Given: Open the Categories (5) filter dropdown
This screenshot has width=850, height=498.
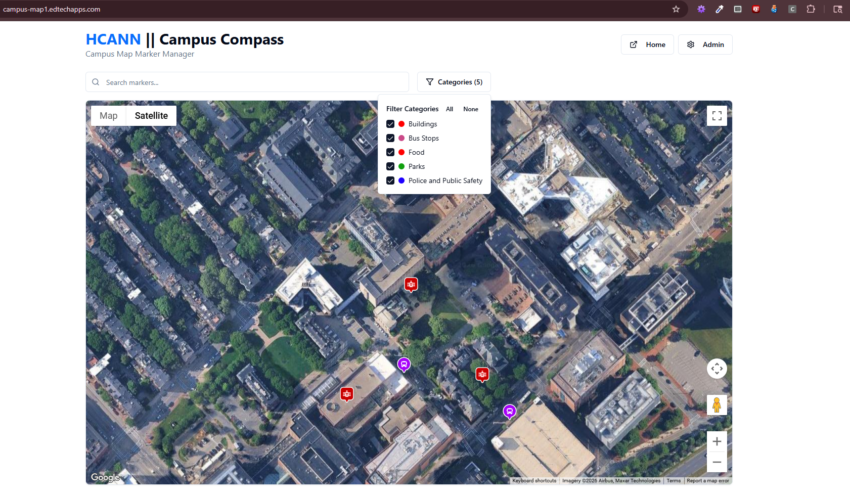Looking at the screenshot, I should click(454, 82).
